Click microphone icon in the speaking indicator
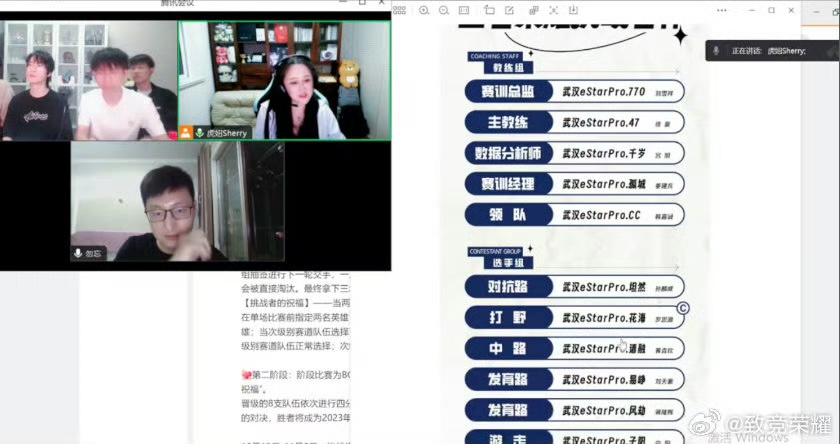840x444 pixels. click(x=716, y=51)
